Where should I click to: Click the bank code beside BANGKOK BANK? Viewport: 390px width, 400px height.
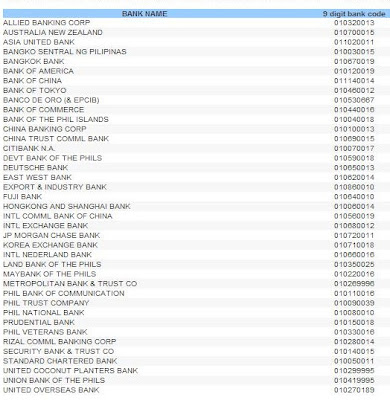coord(354,62)
